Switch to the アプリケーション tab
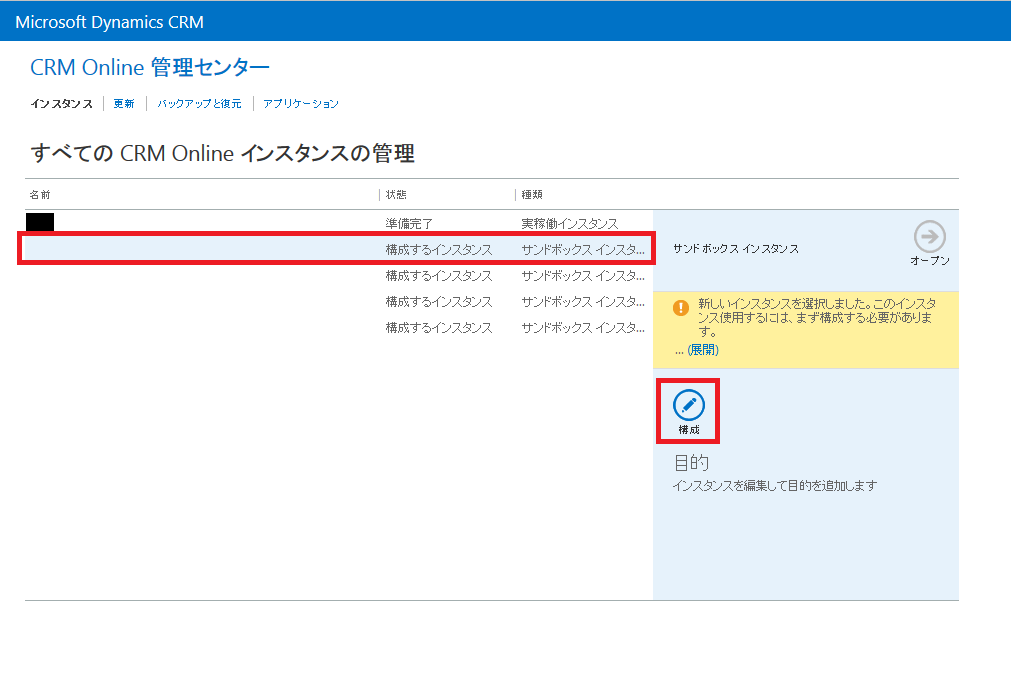 tap(301, 103)
